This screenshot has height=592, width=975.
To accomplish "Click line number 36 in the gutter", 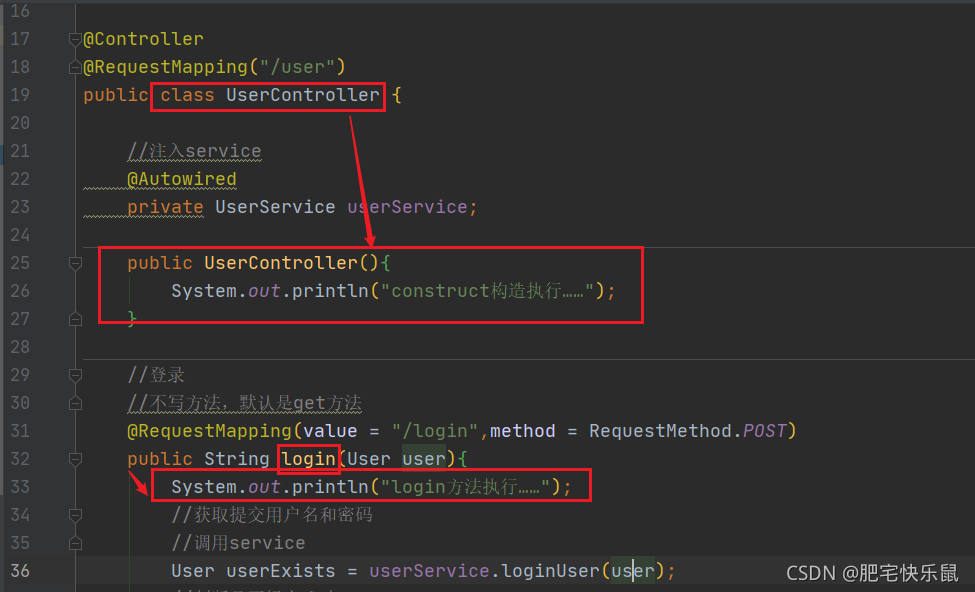I will tap(20, 571).
